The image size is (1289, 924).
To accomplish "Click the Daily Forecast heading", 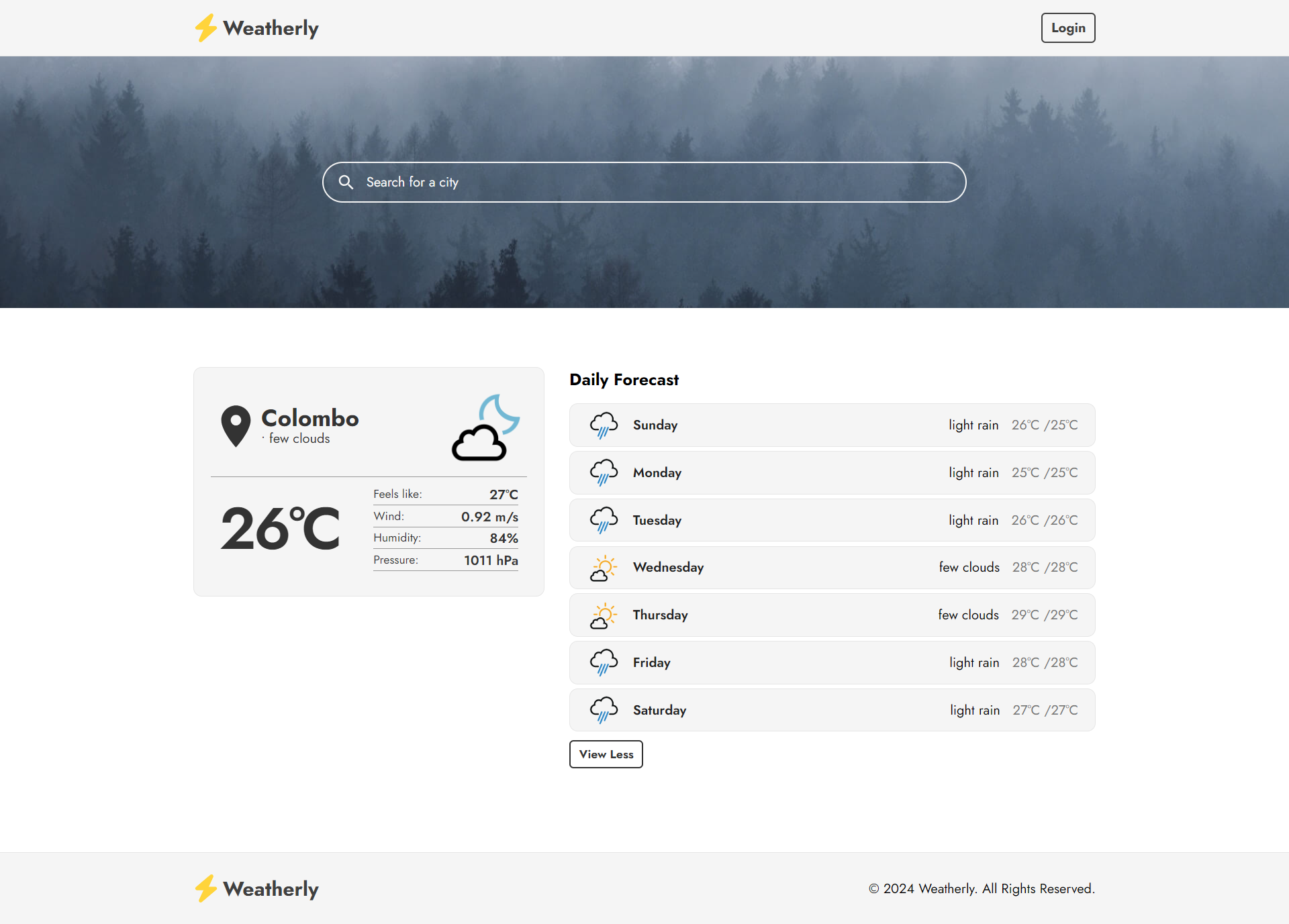I will coord(624,380).
